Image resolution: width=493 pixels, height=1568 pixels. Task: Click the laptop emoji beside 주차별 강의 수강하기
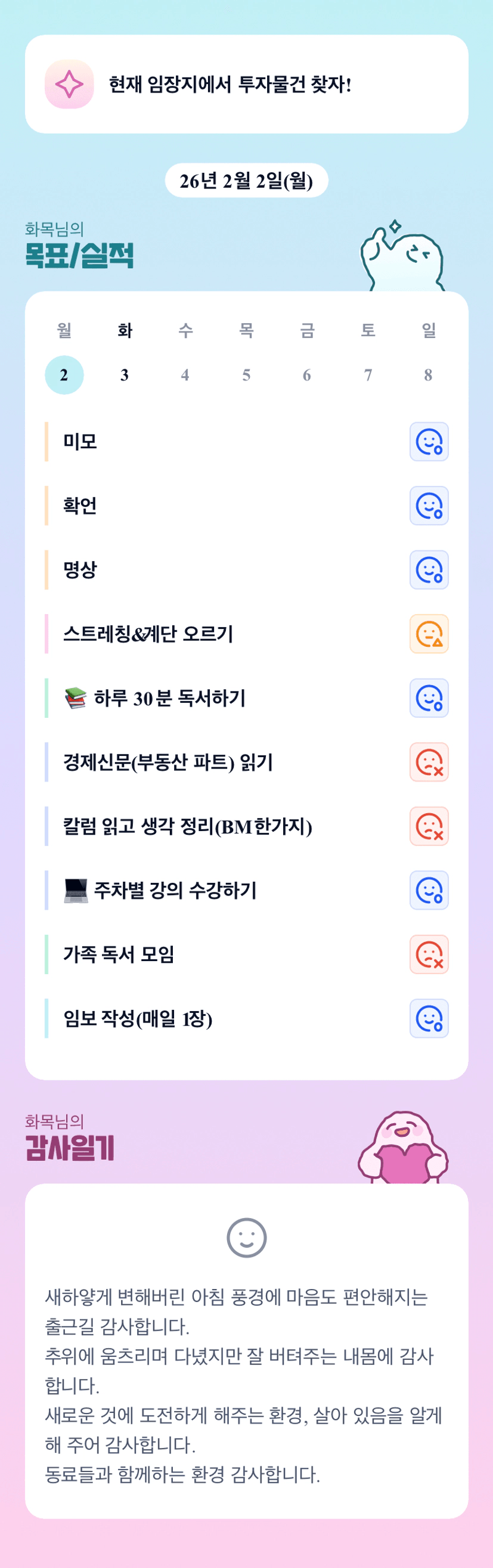click(76, 891)
